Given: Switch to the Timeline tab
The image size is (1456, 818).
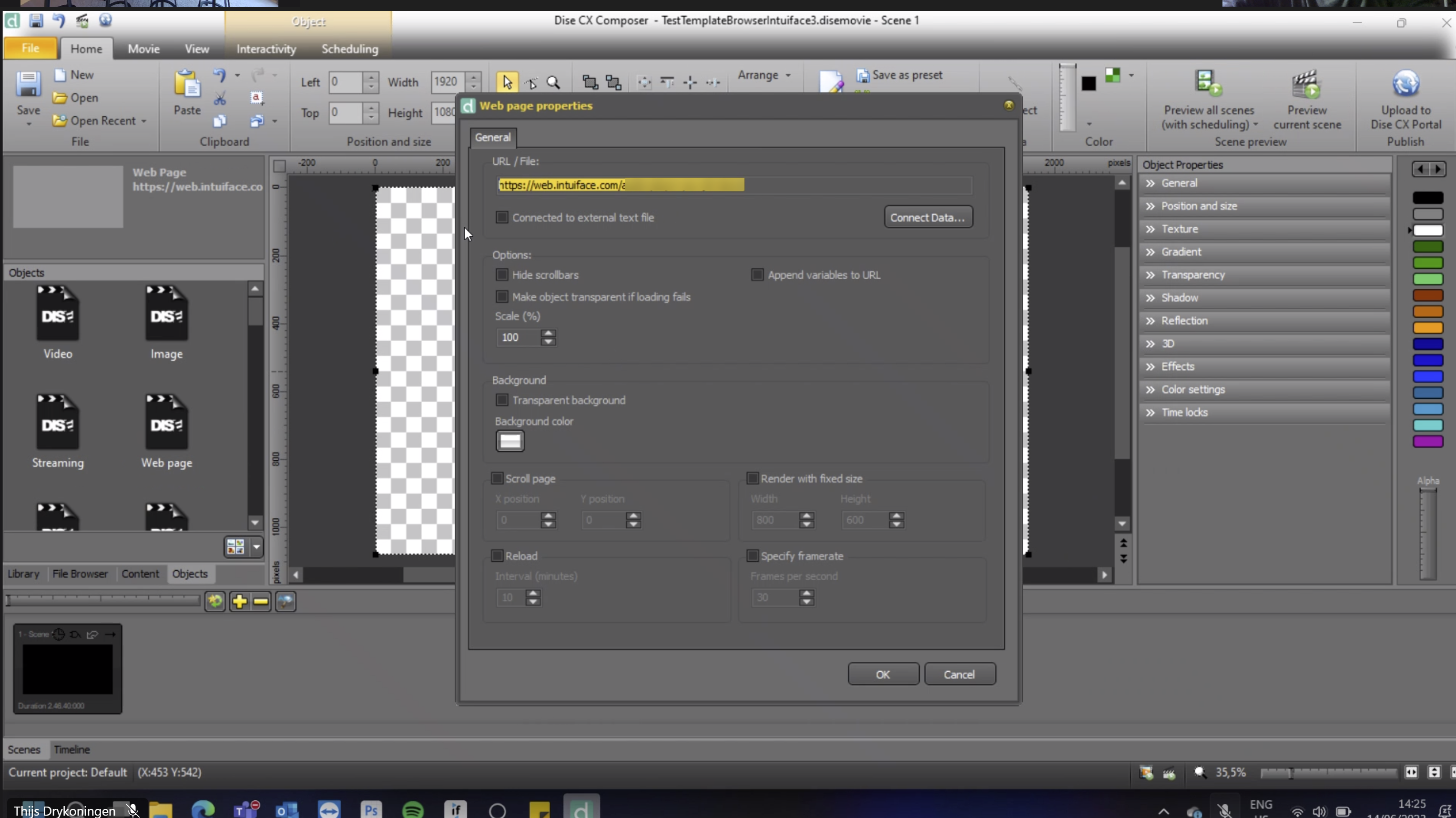Looking at the screenshot, I should (72, 750).
